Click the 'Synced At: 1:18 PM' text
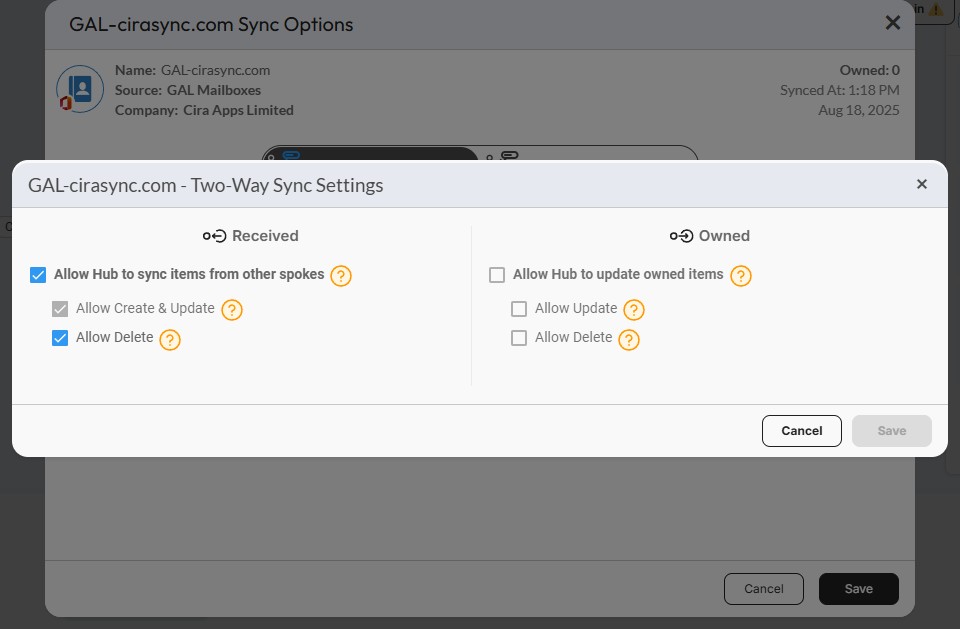This screenshot has height=629, width=960. (x=840, y=90)
